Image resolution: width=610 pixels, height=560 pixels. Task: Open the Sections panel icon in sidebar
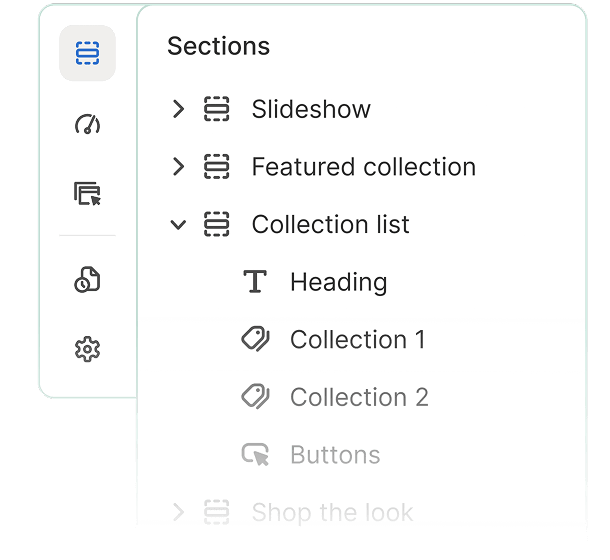coord(87,53)
